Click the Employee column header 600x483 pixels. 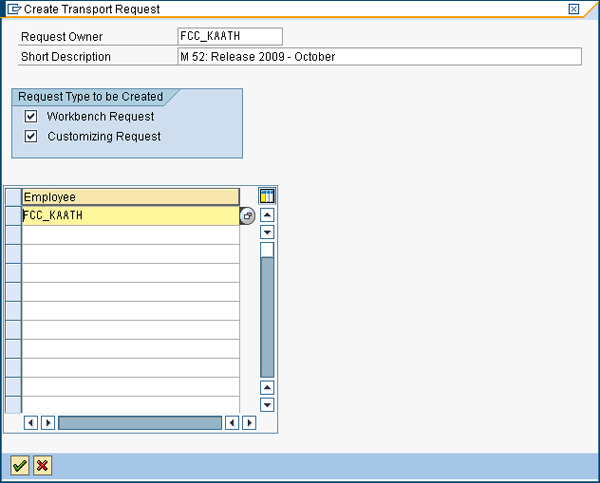tap(130, 197)
